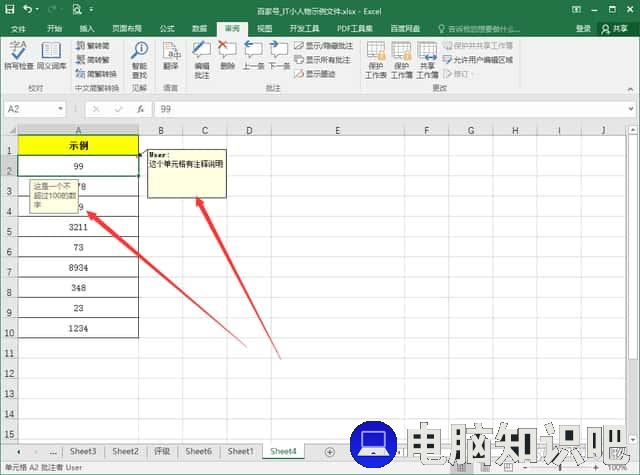Click 保护工作簿 protect workbook
The image size is (640, 475).
click(x=402, y=60)
